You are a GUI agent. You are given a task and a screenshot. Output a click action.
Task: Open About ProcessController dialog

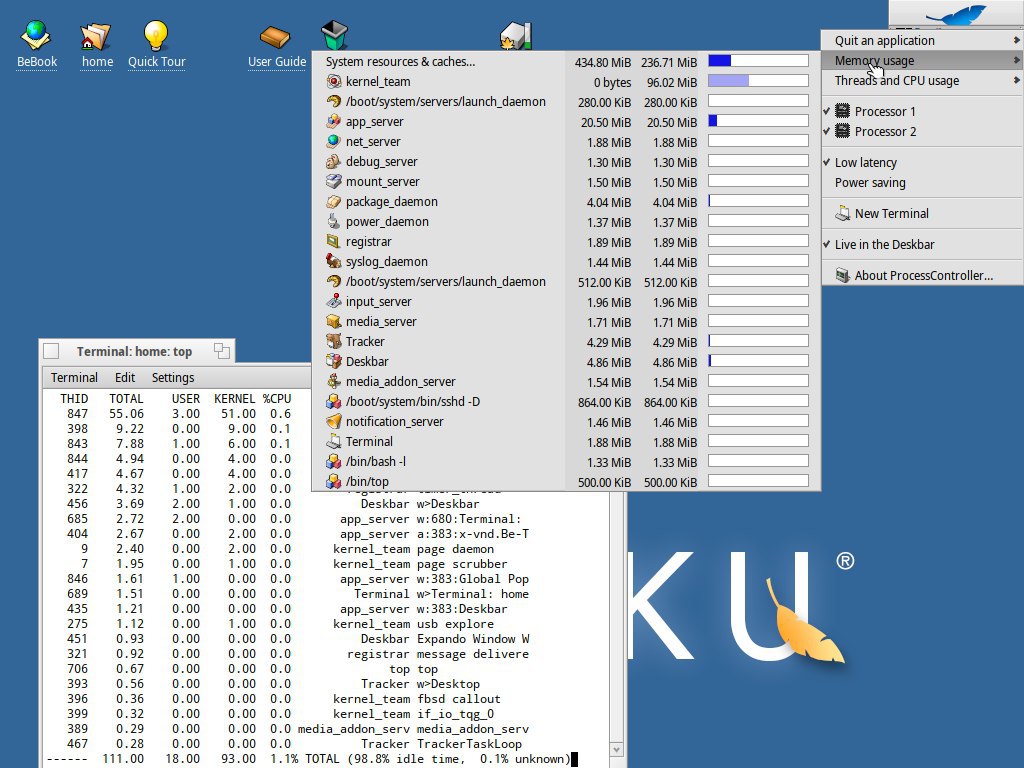pyautogui.click(x=922, y=275)
